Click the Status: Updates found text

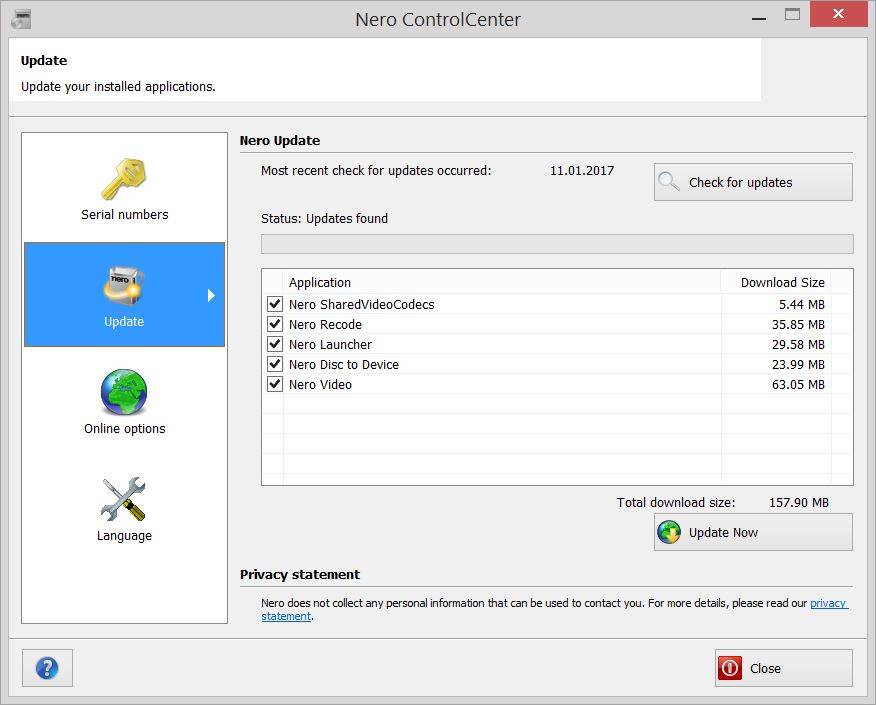tap(325, 218)
